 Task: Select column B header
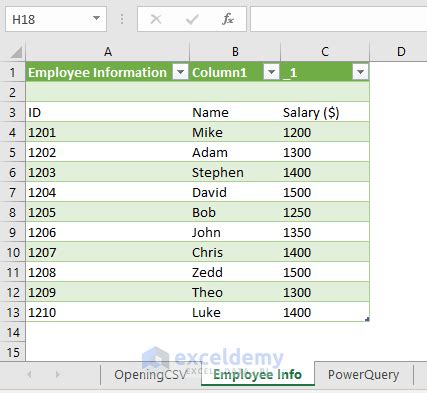point(235,52)
